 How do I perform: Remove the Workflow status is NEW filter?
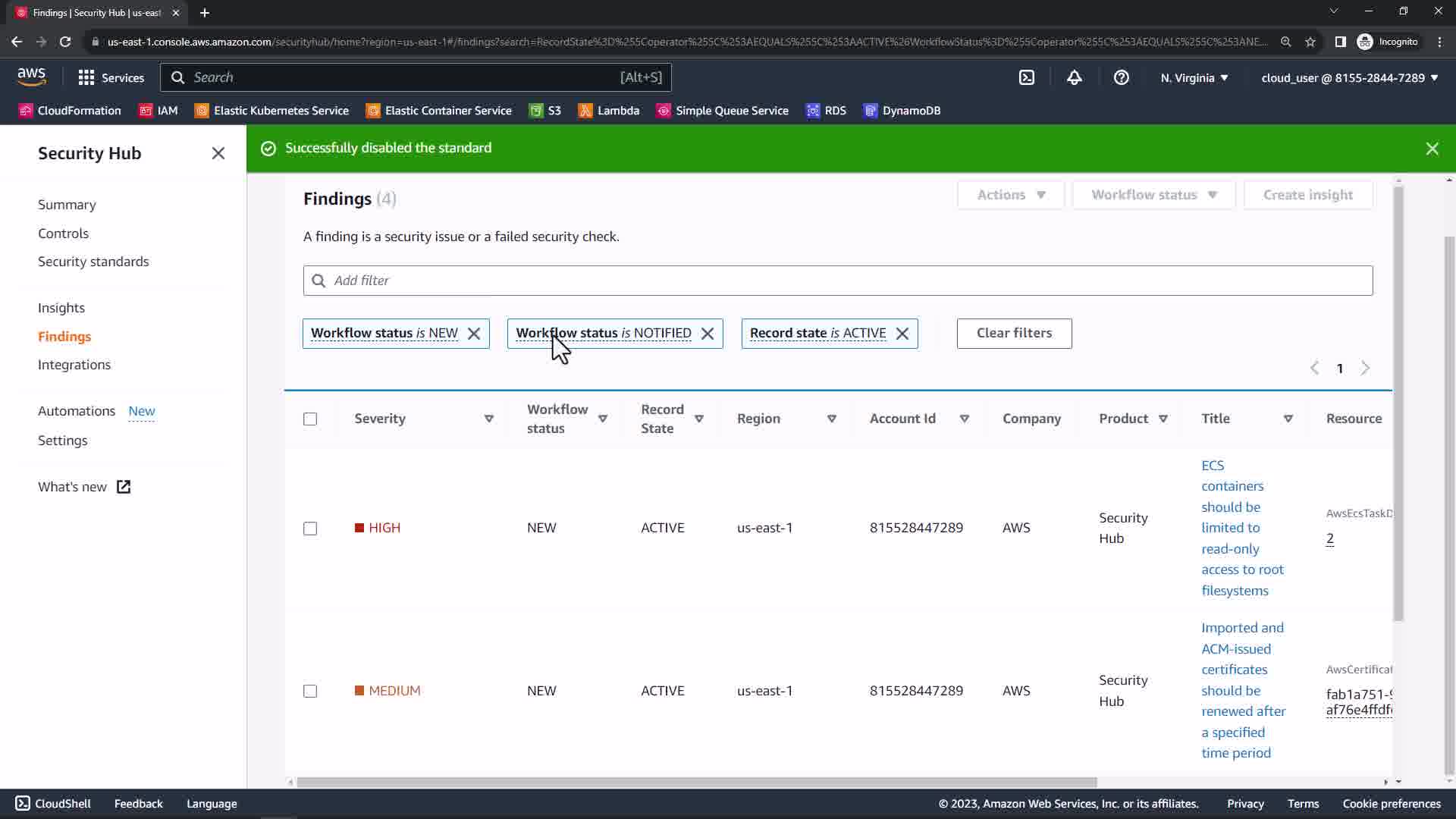coord(474,334)
